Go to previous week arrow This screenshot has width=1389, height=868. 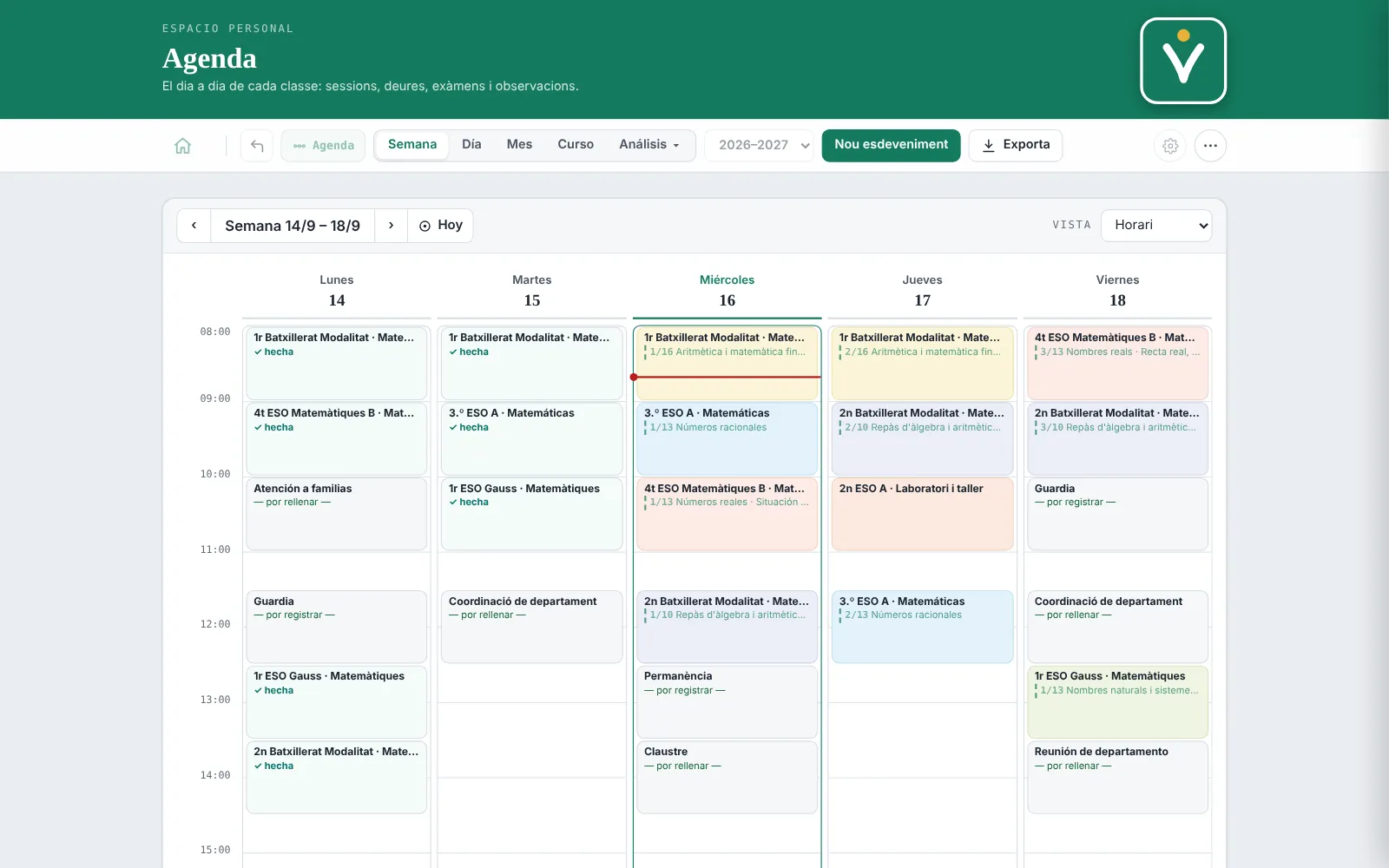point(194,226)
